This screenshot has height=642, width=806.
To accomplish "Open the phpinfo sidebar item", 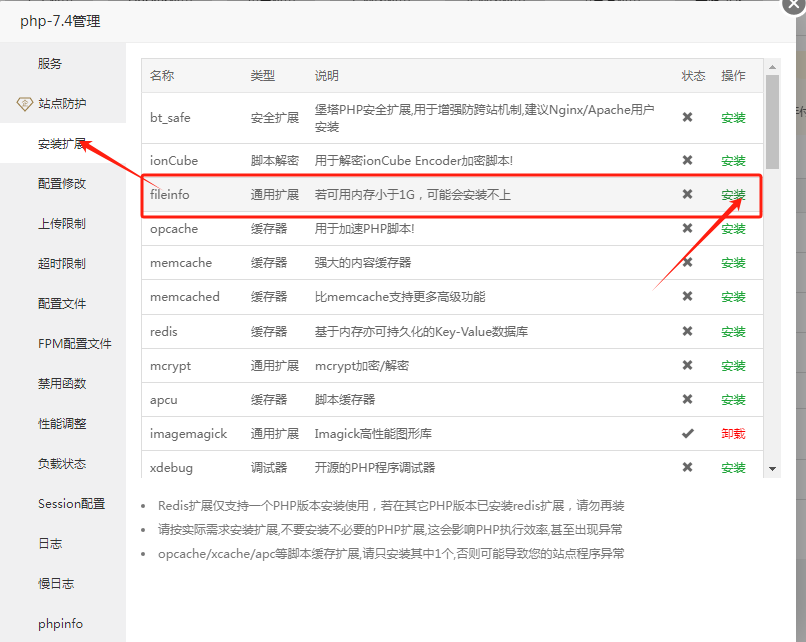I will [x=60, y=624].
